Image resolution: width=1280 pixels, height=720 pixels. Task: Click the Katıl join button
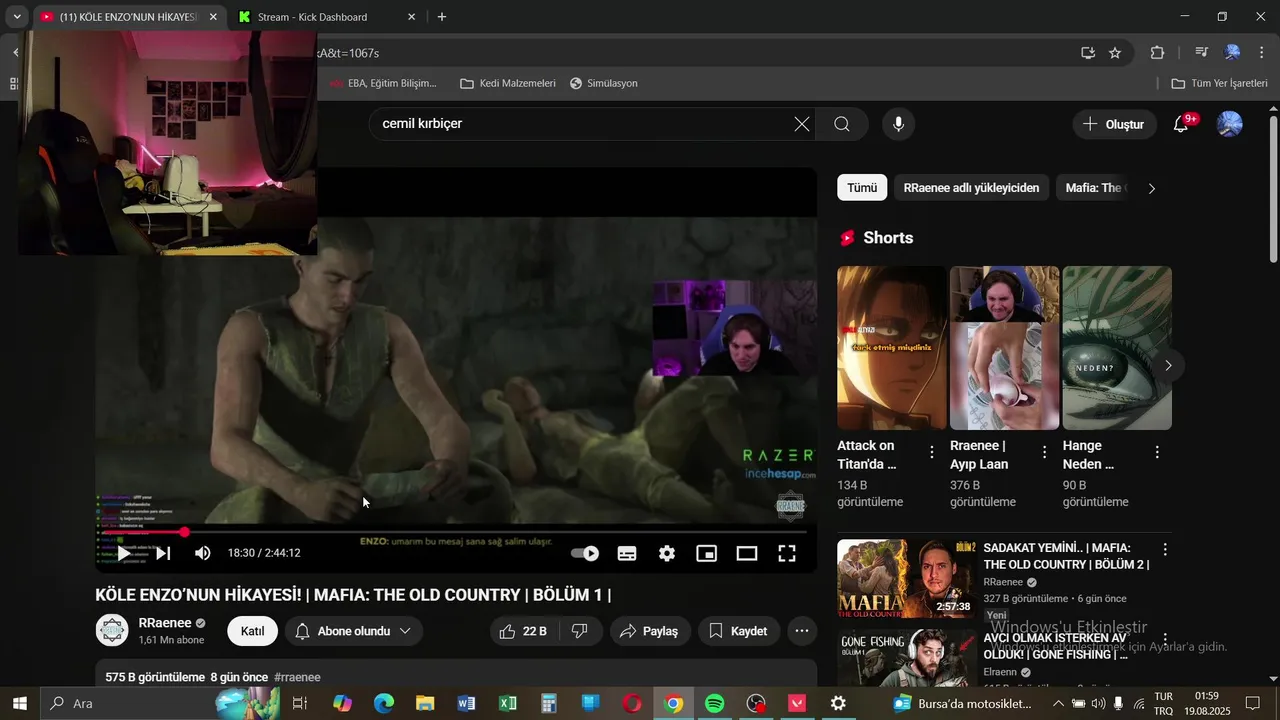(252, 631)
